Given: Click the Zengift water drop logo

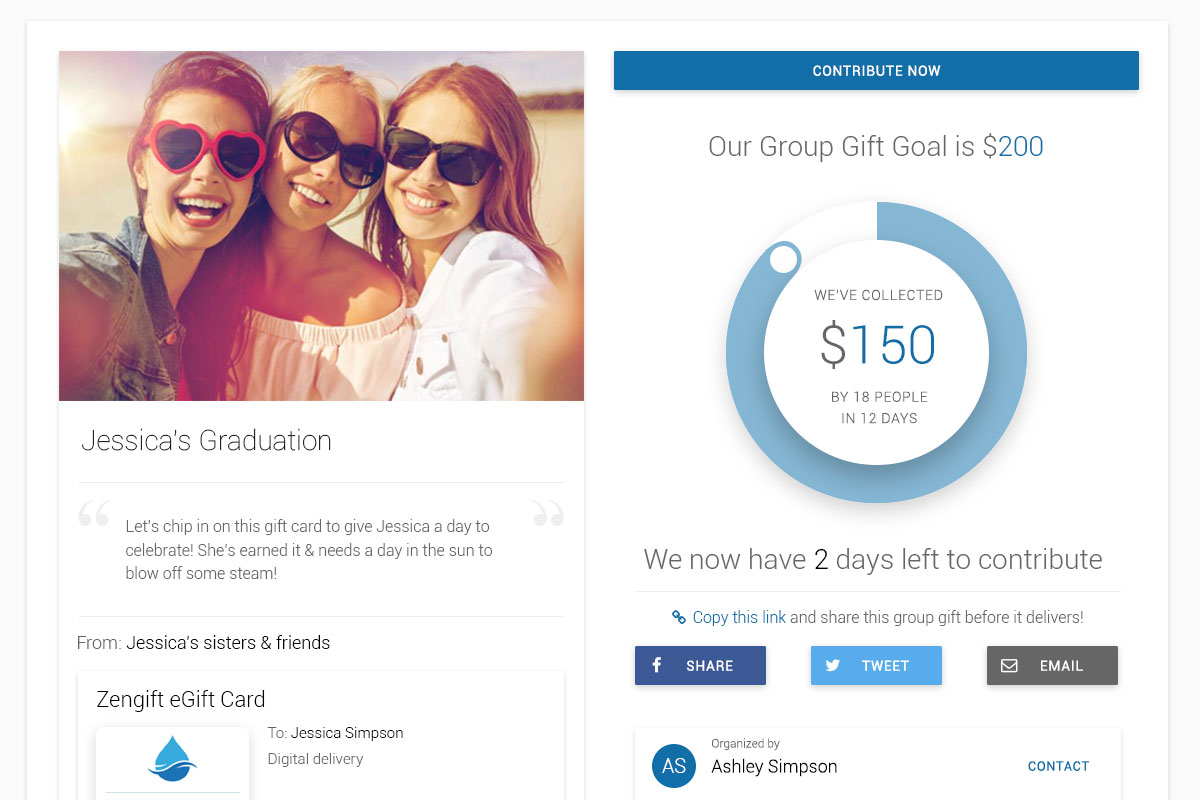Looking at the screenshot, I should pyautogui.click(x=172, y=758).
